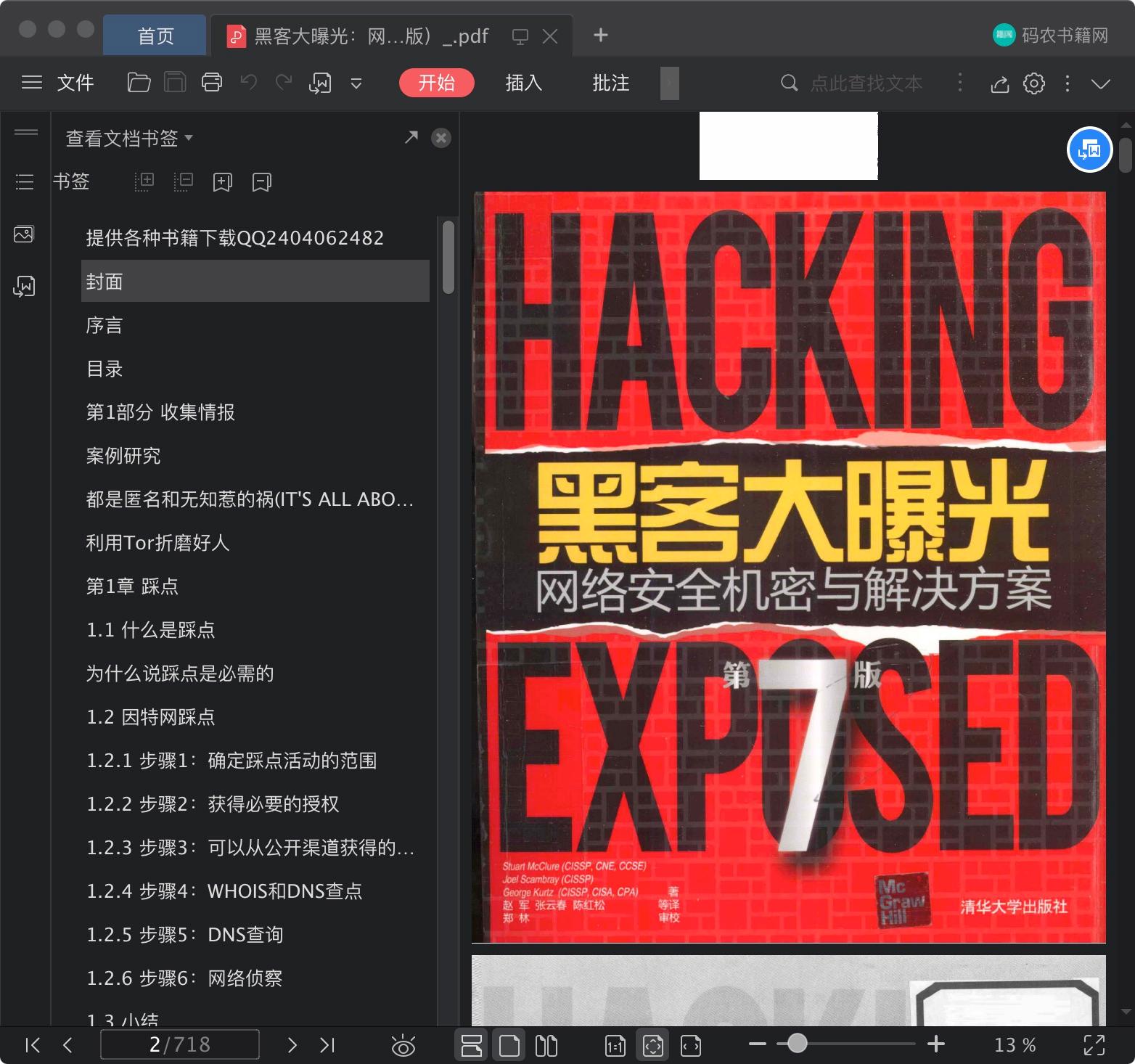Pop out the bookmark panel arrow icon

(x=411, y=136)
